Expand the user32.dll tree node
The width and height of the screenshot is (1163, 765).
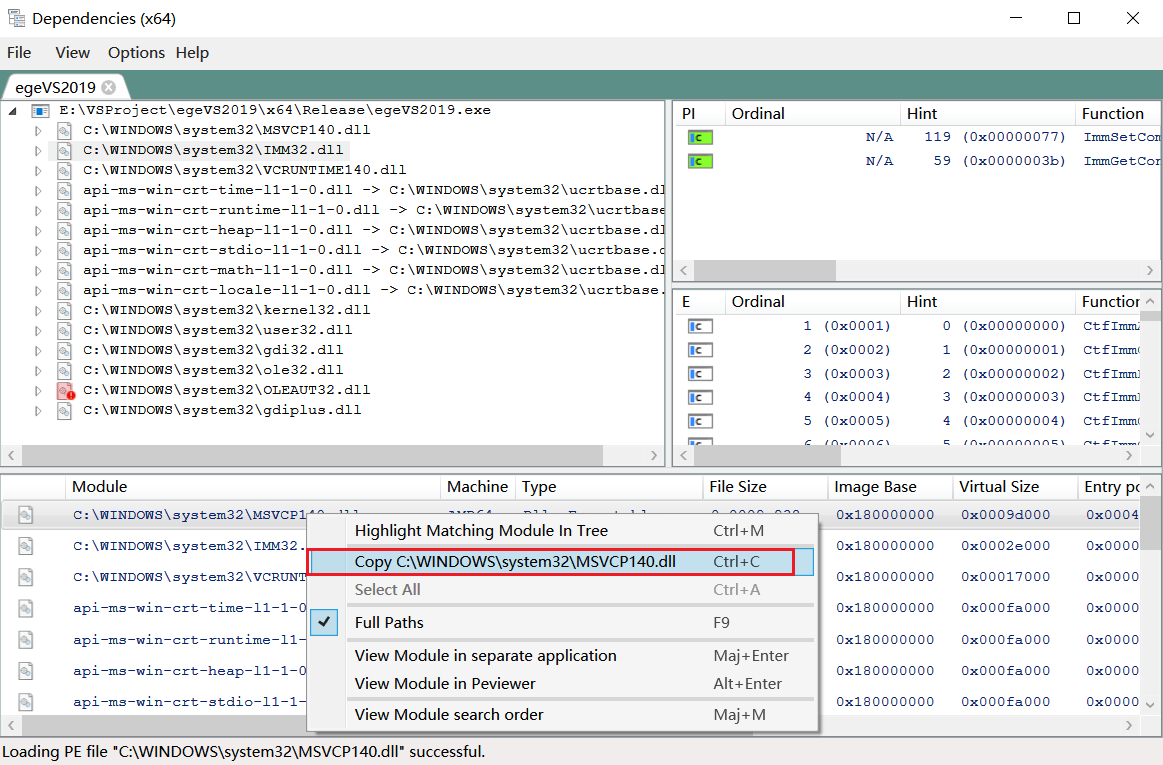click(38, 330)
